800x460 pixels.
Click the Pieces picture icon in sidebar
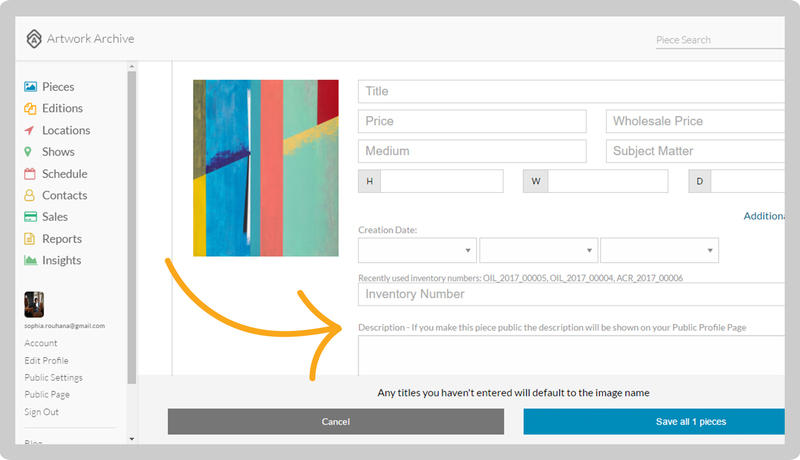pos(30,87)
